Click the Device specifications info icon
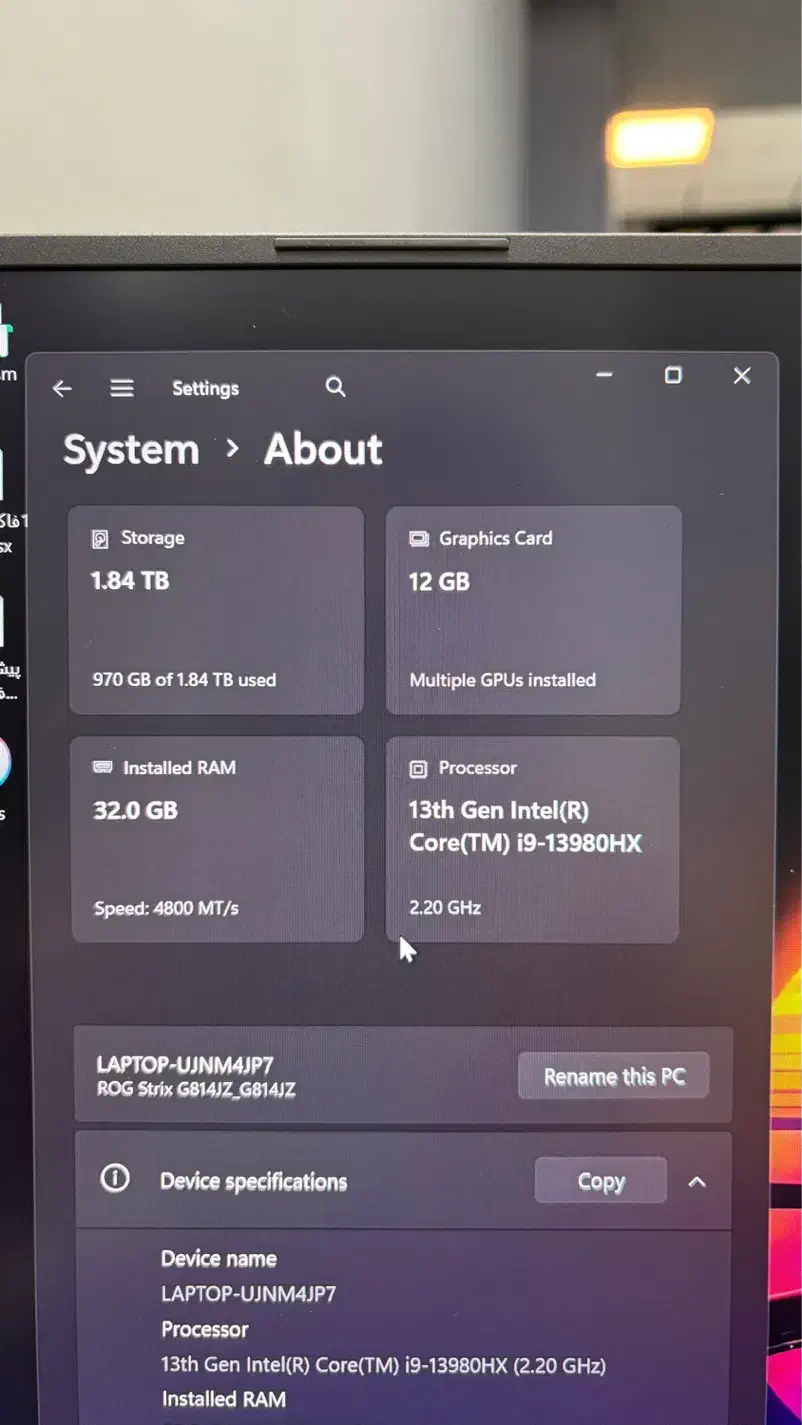The image size is (802, 1425). pos(115,1179)
